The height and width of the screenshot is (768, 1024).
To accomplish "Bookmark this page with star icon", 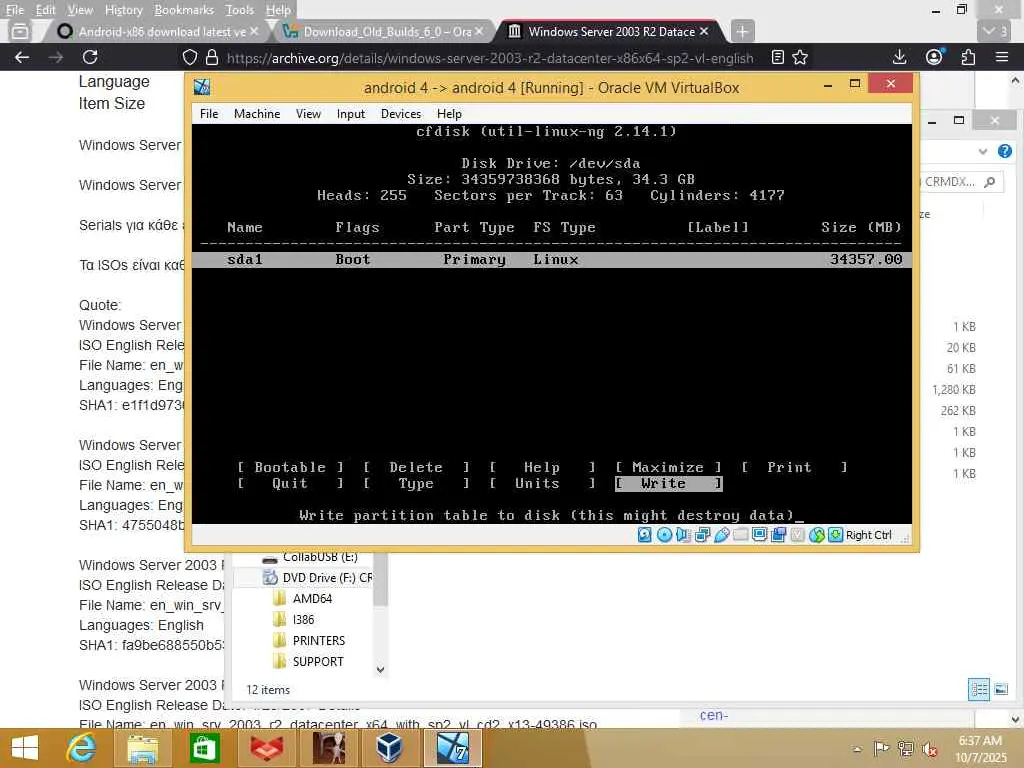I will (800, 57).
